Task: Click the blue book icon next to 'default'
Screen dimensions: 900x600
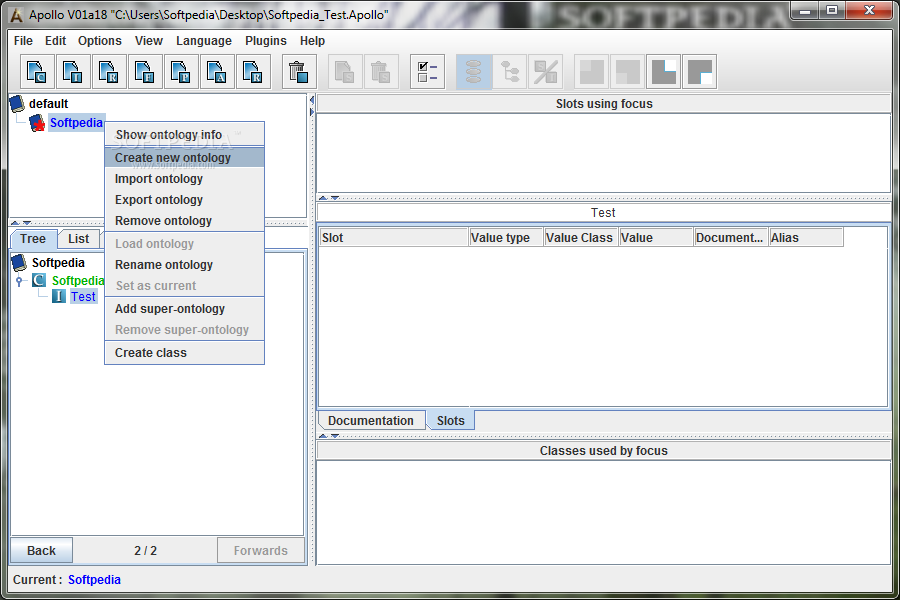Action: pos(17,104)
